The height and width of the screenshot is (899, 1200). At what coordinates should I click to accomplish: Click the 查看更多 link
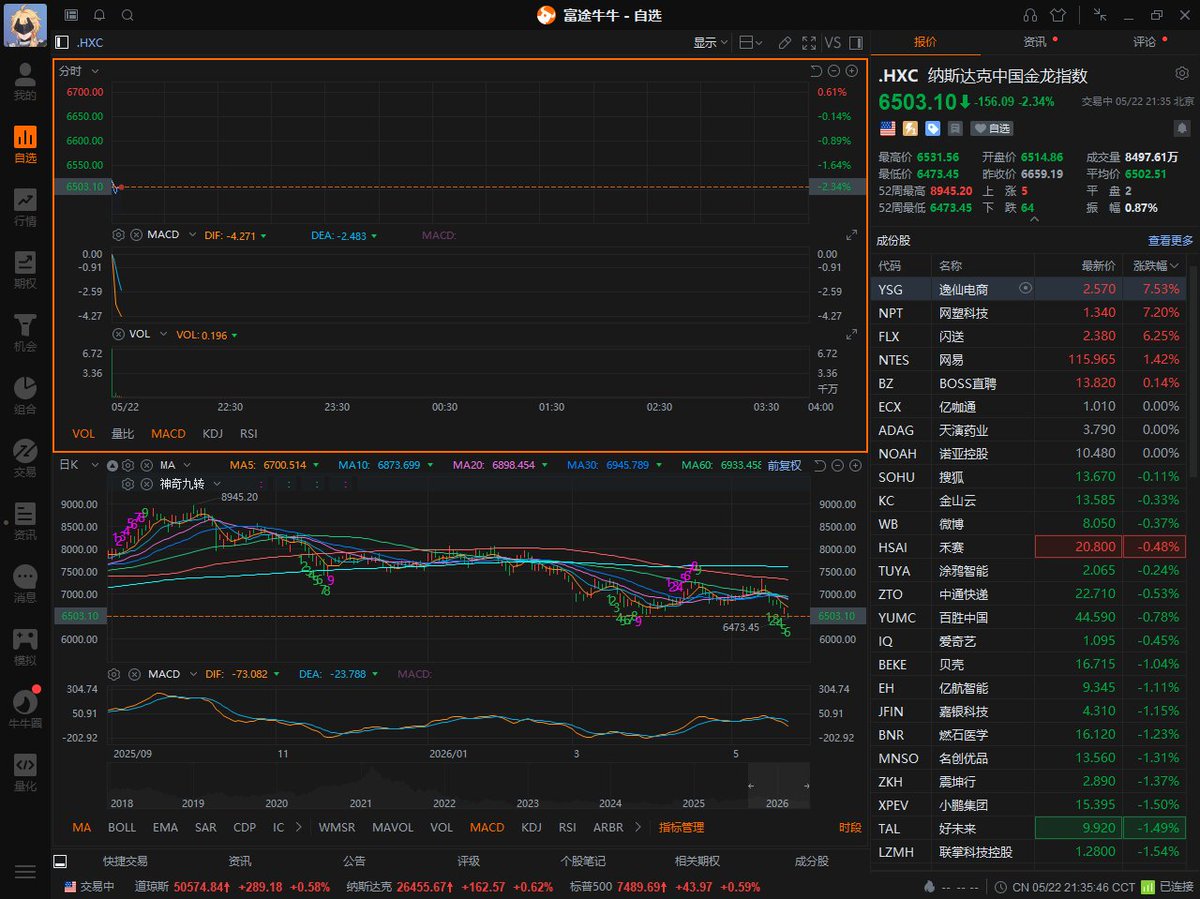tap(1170, 241)
